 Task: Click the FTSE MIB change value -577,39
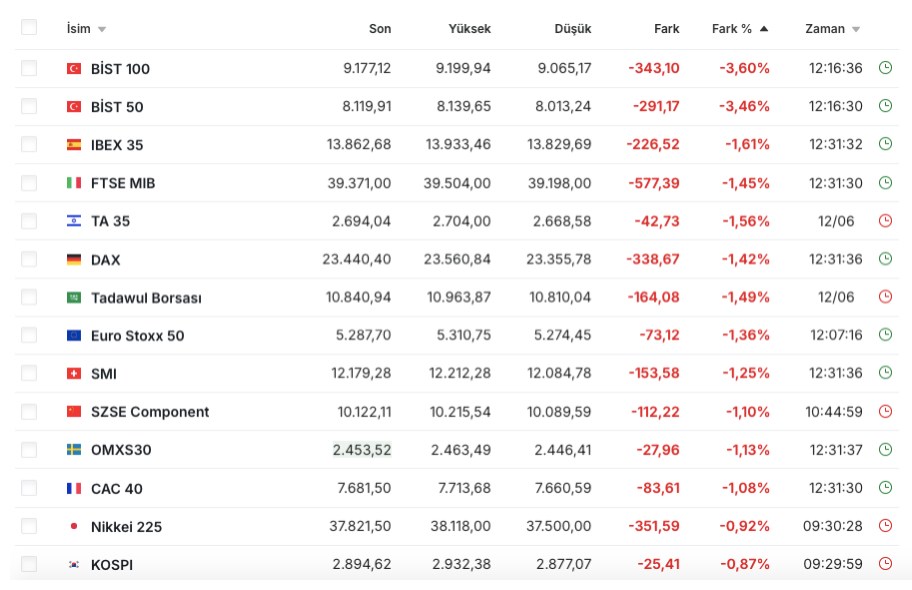654,183
